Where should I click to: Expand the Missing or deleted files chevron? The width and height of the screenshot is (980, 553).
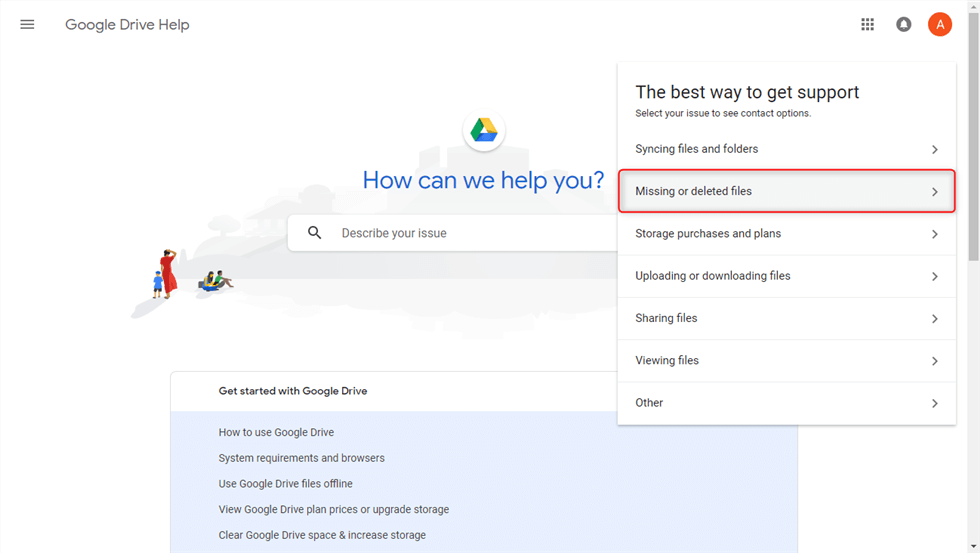(x=935, y=192)
